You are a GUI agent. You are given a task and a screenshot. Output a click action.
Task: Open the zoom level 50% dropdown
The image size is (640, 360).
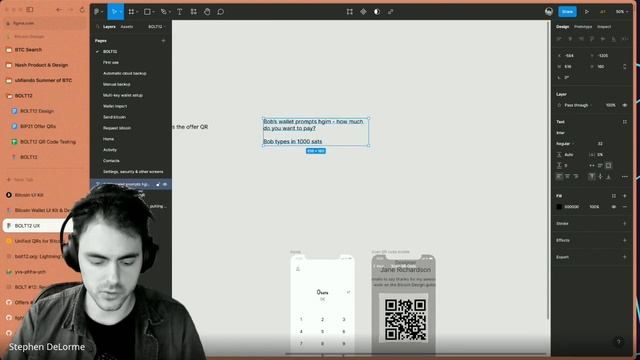(622, 12)
